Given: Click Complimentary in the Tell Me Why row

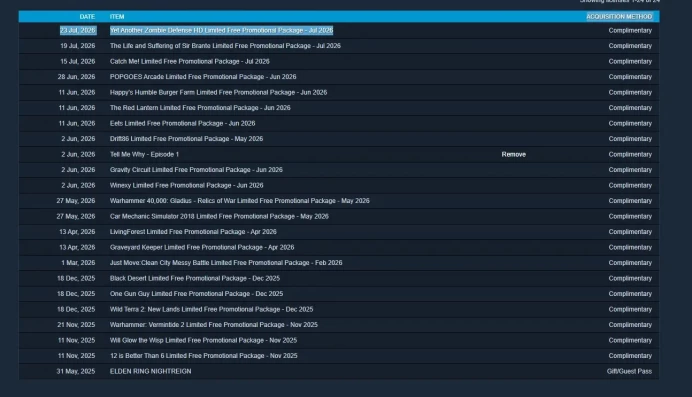Looking at the screenshot, I should coord(630,154).
